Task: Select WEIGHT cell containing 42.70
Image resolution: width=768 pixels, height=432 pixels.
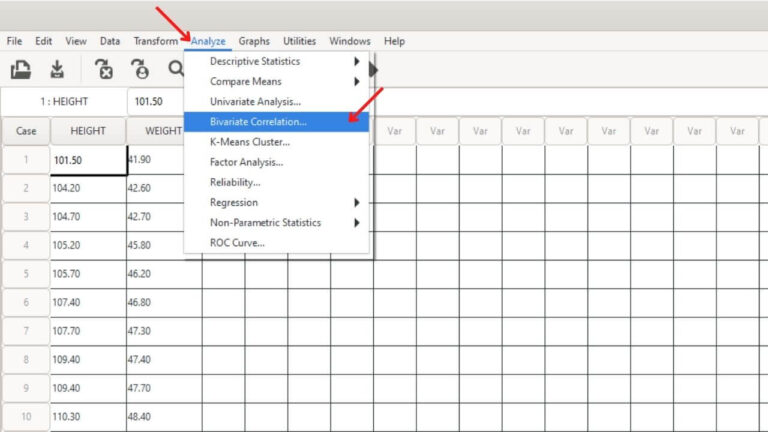Action: [156, 216]
